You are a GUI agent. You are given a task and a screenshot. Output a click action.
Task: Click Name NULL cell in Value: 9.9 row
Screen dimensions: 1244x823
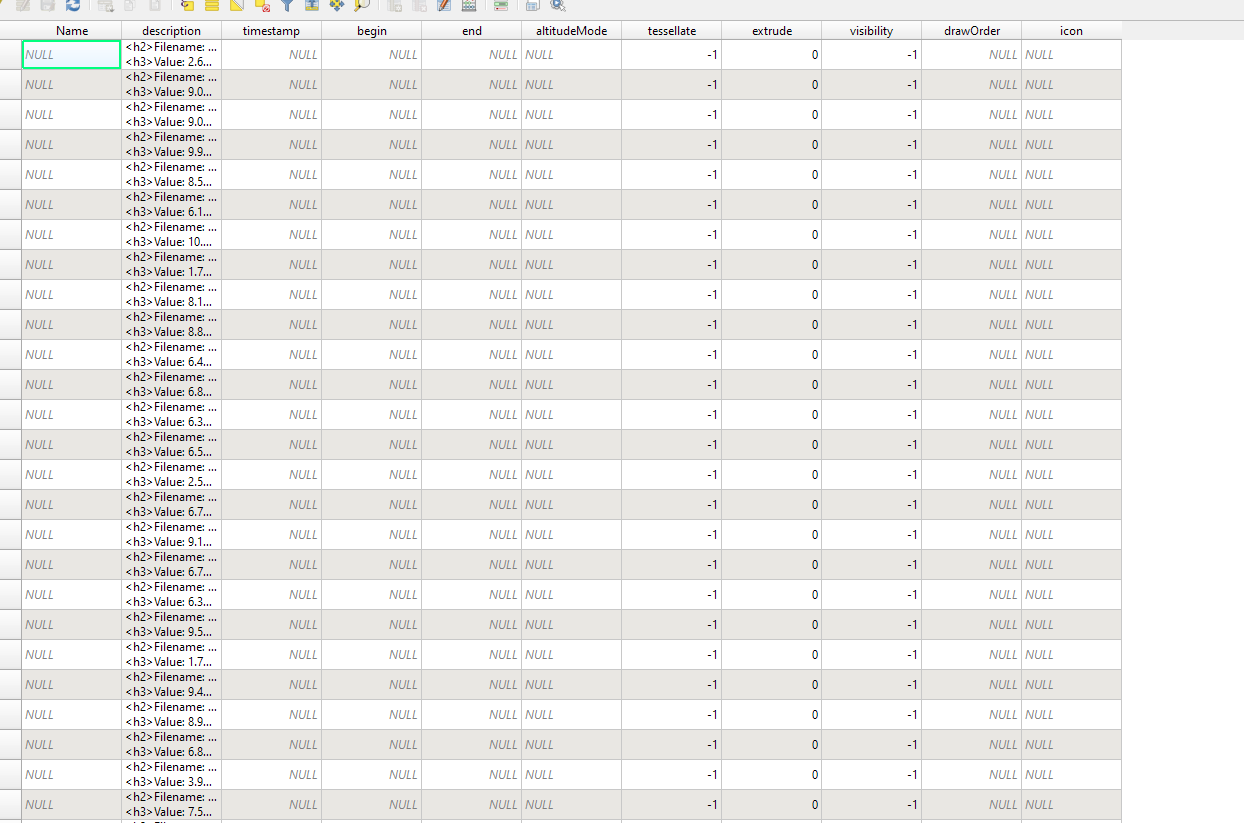tap(72, 144)
